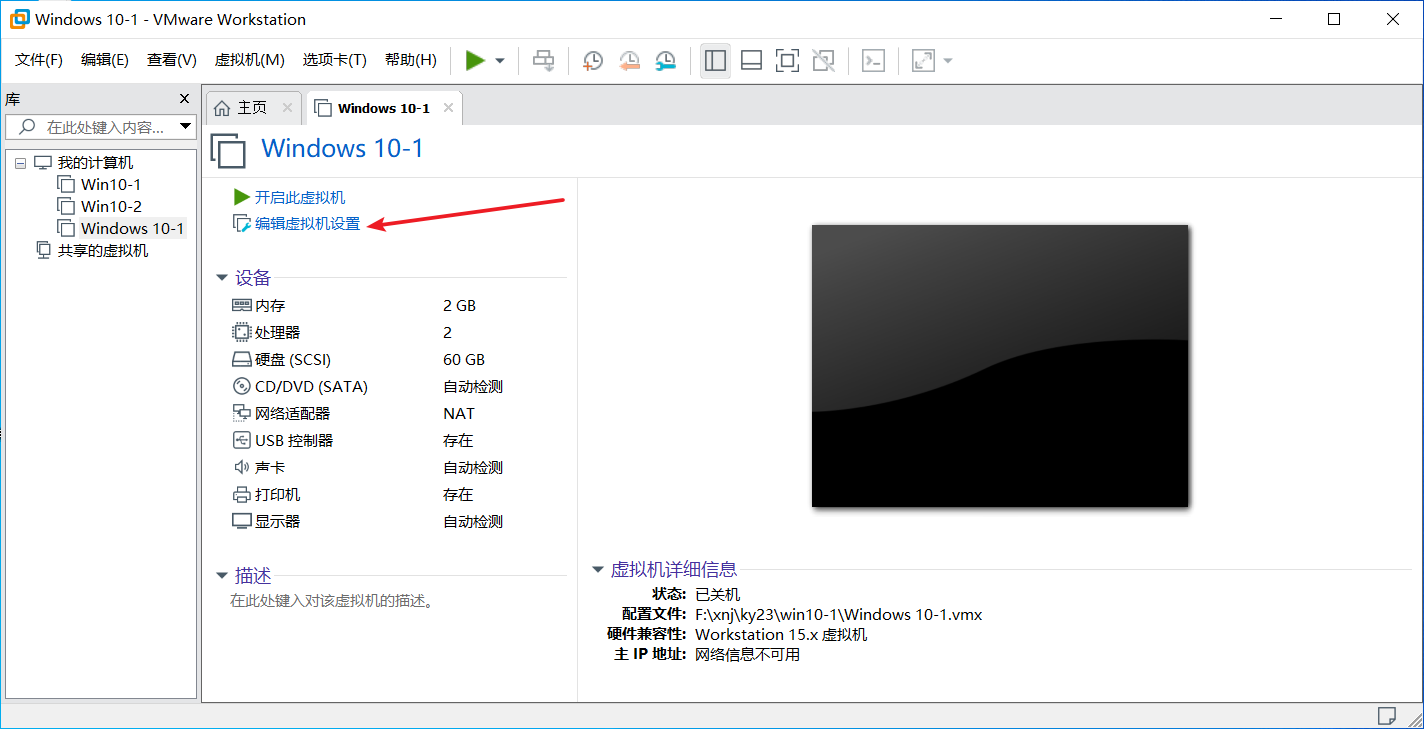This screenshot has height=729, width=1424.
Task: Collapse the 我的计算机 tree node
Action: 20,163
